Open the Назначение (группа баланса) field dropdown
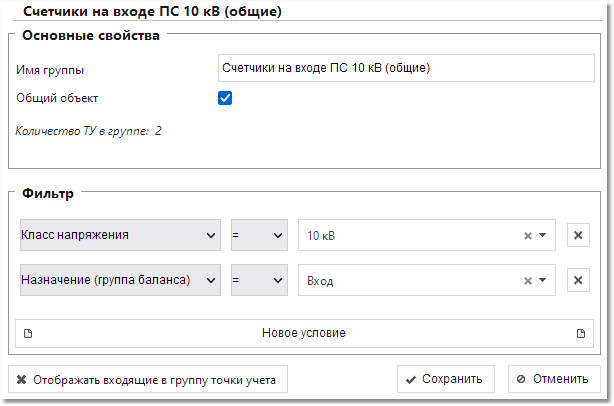This screenshot has width=614, height=406. pos(120,280)
